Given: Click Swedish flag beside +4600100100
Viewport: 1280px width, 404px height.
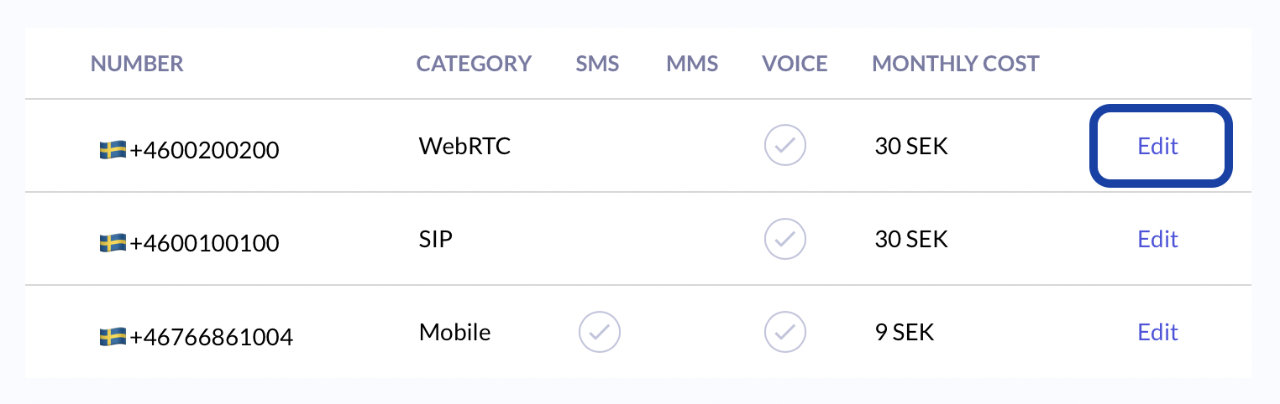Looking at the screenshot, I should [112, 243].
